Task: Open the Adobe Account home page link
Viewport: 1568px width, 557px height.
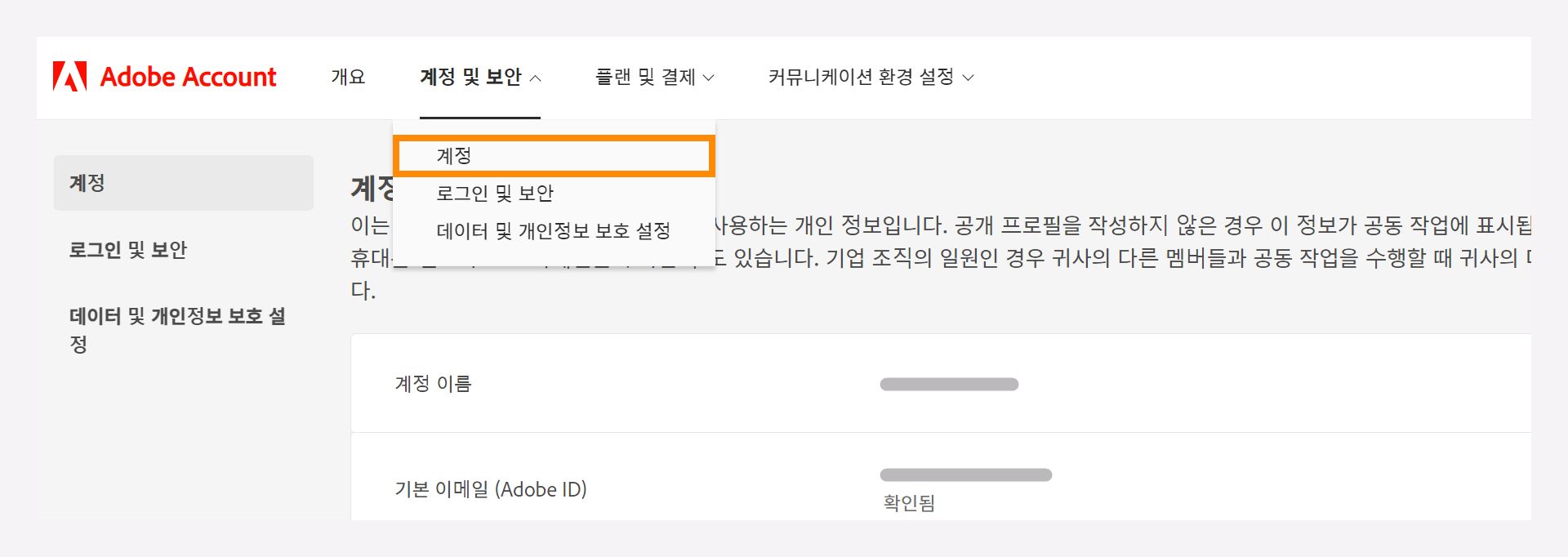Action: [188, 77]
